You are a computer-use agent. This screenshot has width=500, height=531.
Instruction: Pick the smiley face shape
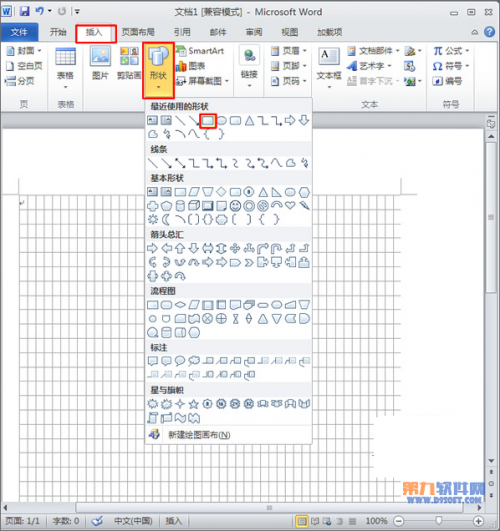[235, 206]
